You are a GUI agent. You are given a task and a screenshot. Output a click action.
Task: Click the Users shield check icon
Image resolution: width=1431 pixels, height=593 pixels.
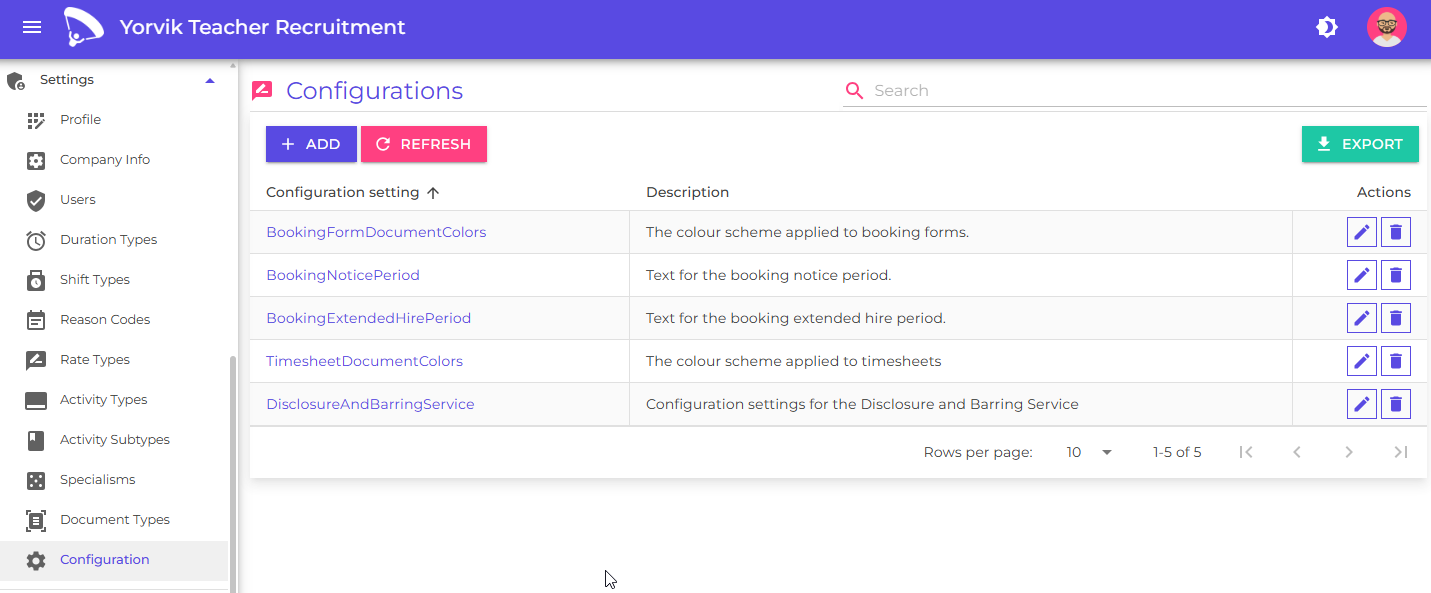tap(36, 200)
